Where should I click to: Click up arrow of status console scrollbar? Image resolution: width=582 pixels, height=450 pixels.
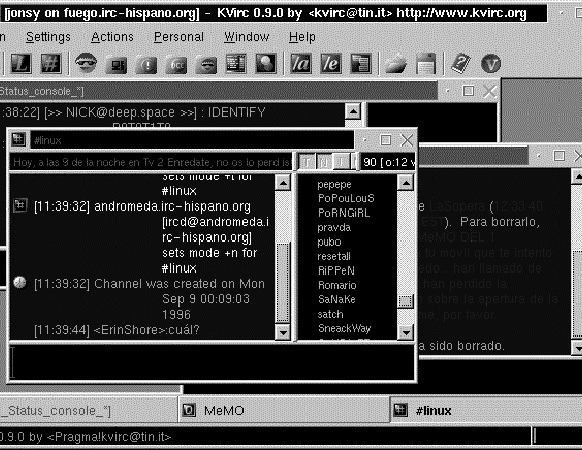353,111
